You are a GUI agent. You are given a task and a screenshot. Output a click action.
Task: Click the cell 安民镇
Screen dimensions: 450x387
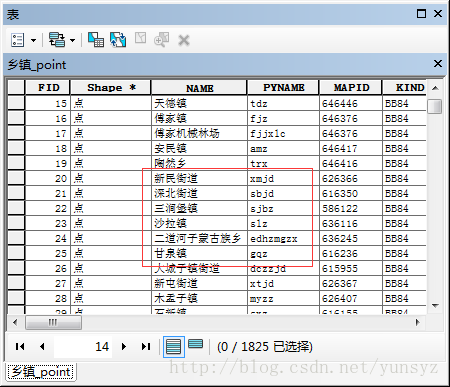199,148
